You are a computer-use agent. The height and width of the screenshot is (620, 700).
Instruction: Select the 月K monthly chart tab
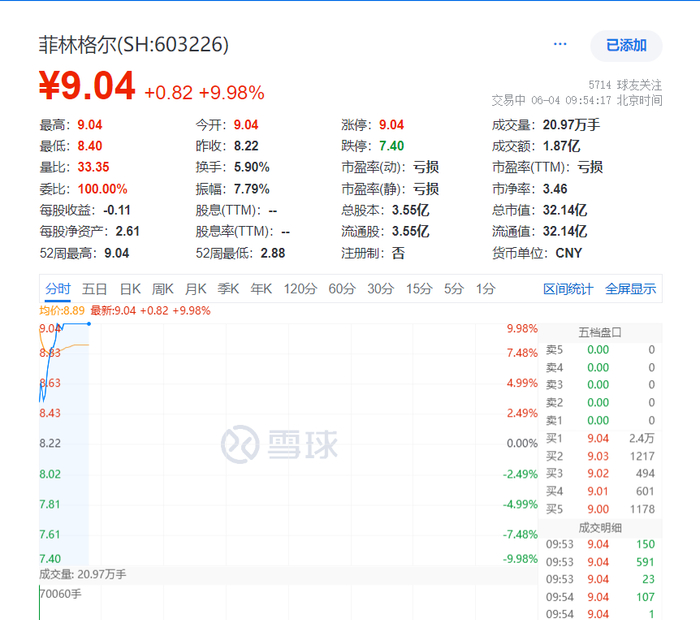[196, 289]
